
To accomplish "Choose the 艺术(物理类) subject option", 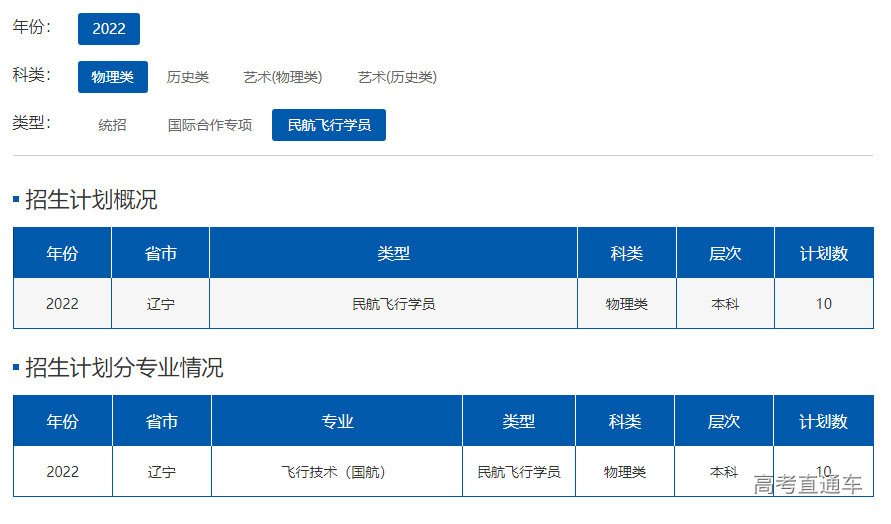I will pos(282,77).
